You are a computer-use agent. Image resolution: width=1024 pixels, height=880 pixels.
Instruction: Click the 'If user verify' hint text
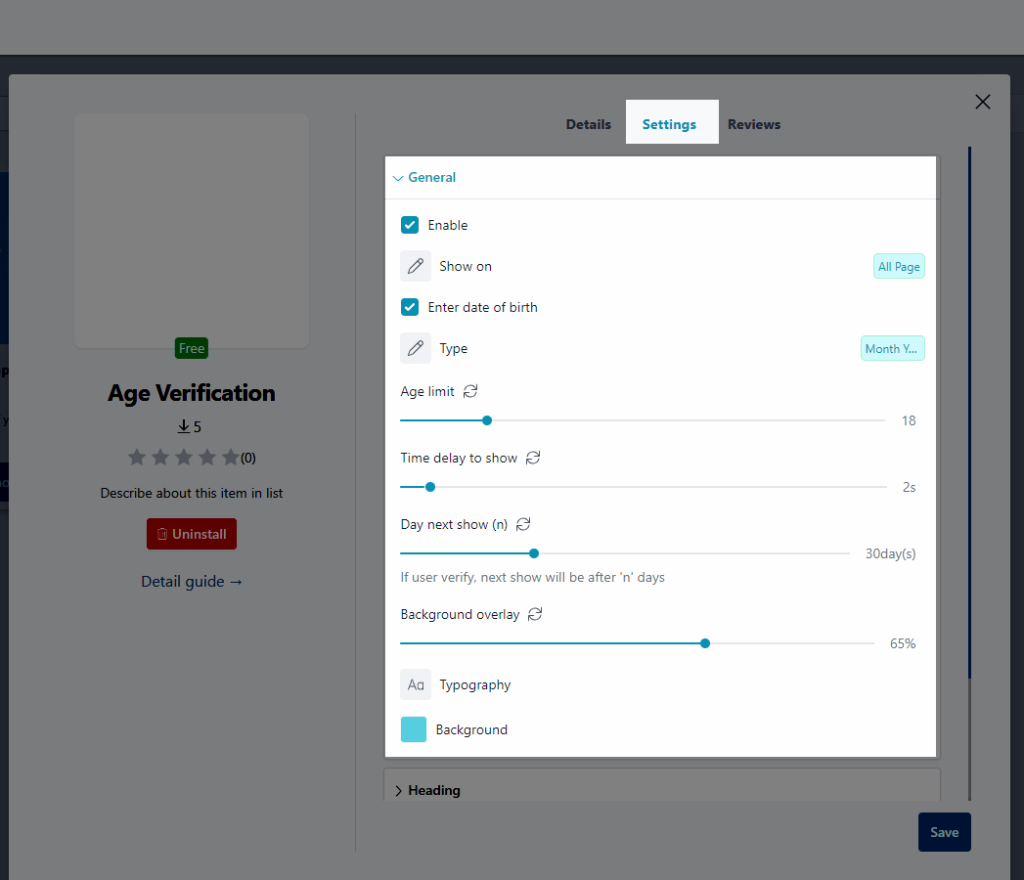[532, 578]
